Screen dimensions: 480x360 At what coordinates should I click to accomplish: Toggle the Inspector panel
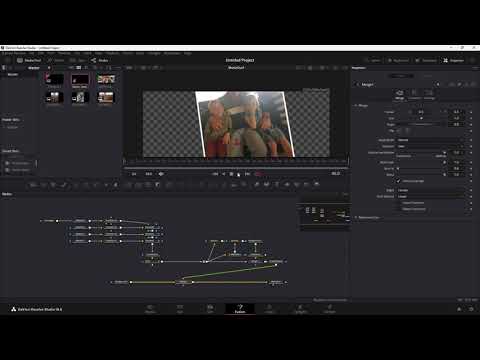click(x=453, y=60)
